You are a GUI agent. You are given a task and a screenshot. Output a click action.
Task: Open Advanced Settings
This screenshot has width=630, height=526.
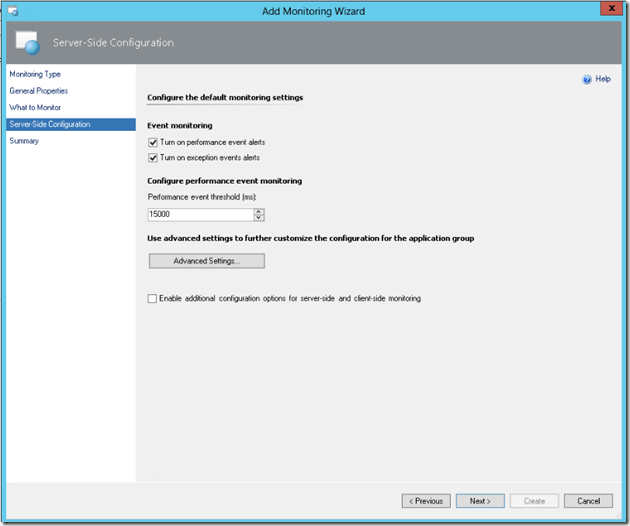point(206,261)
